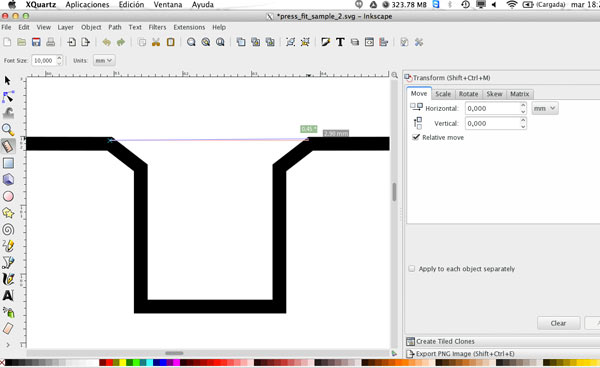Select the Rectangle tool
600x368 pixels.
click(8, 163)
